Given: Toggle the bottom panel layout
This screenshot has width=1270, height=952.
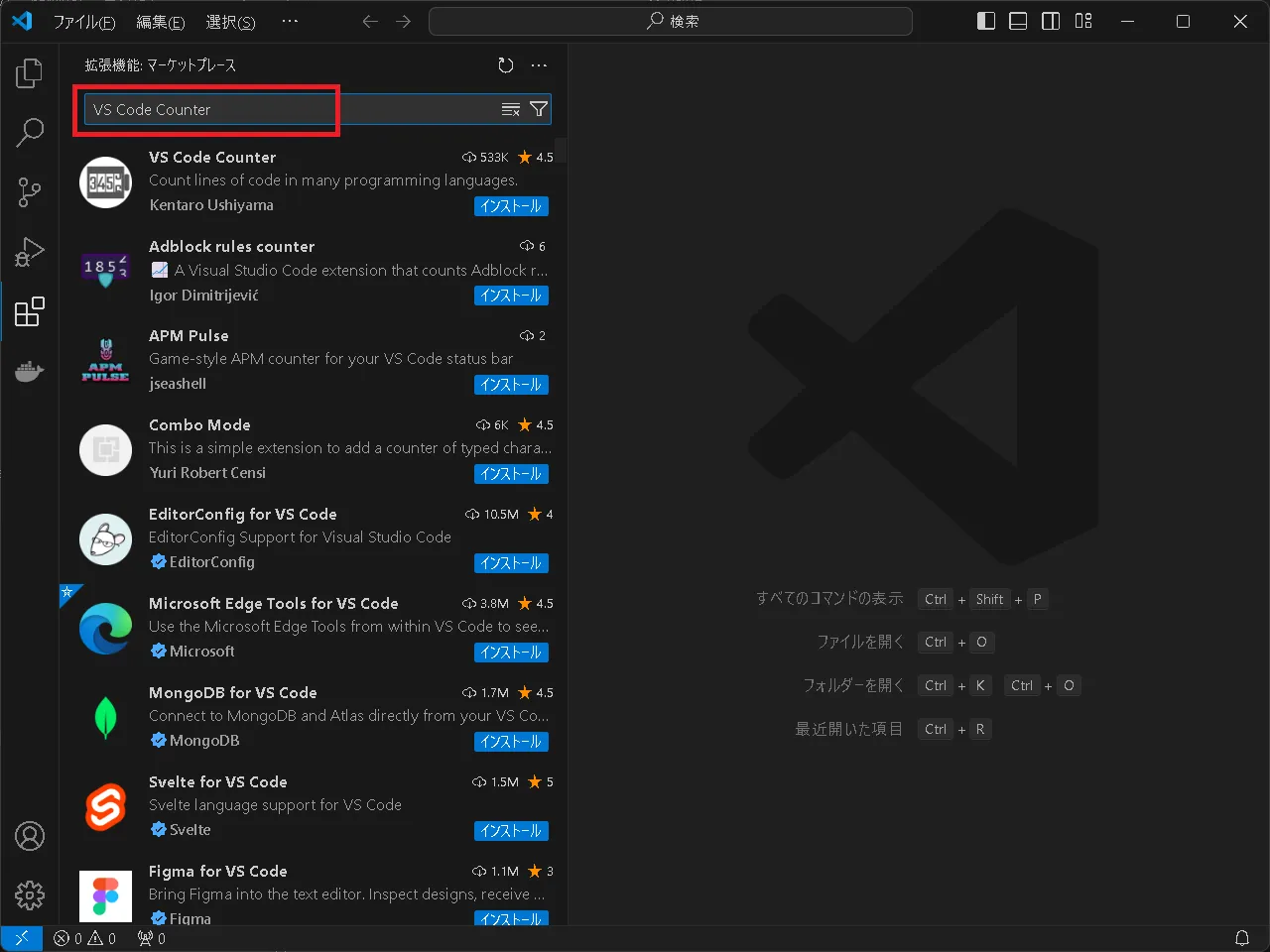Looking at the screenshot, I should tap(1018, 21).
